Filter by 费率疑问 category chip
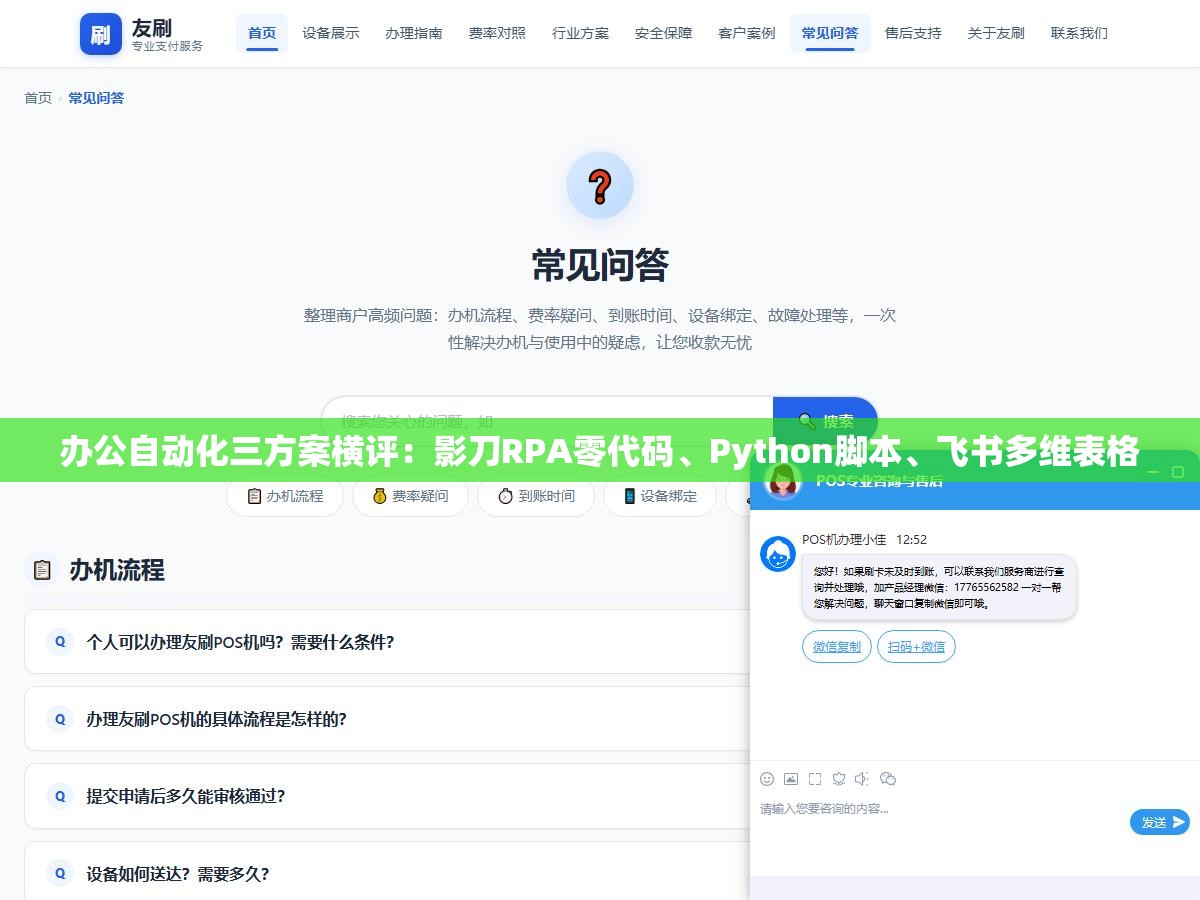Screen dimensions: 1200x900 point(410,496)
